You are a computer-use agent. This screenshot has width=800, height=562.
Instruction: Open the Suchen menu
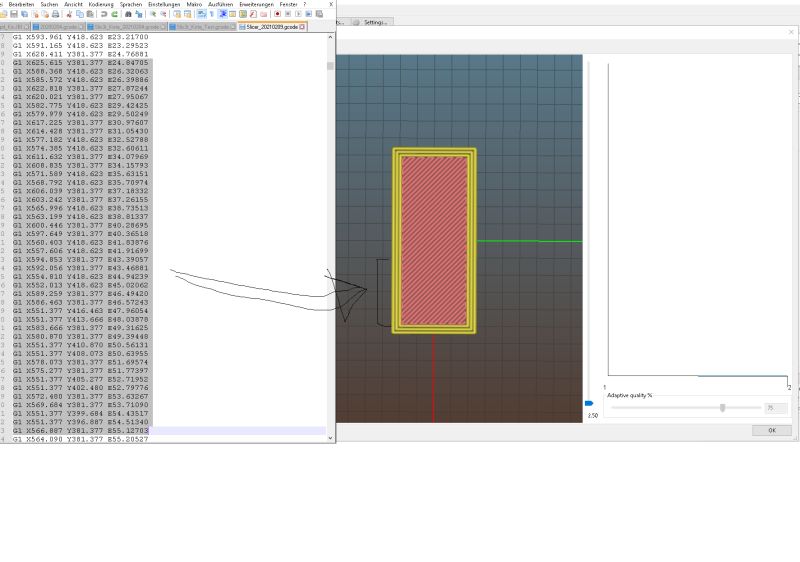[49, 4]
